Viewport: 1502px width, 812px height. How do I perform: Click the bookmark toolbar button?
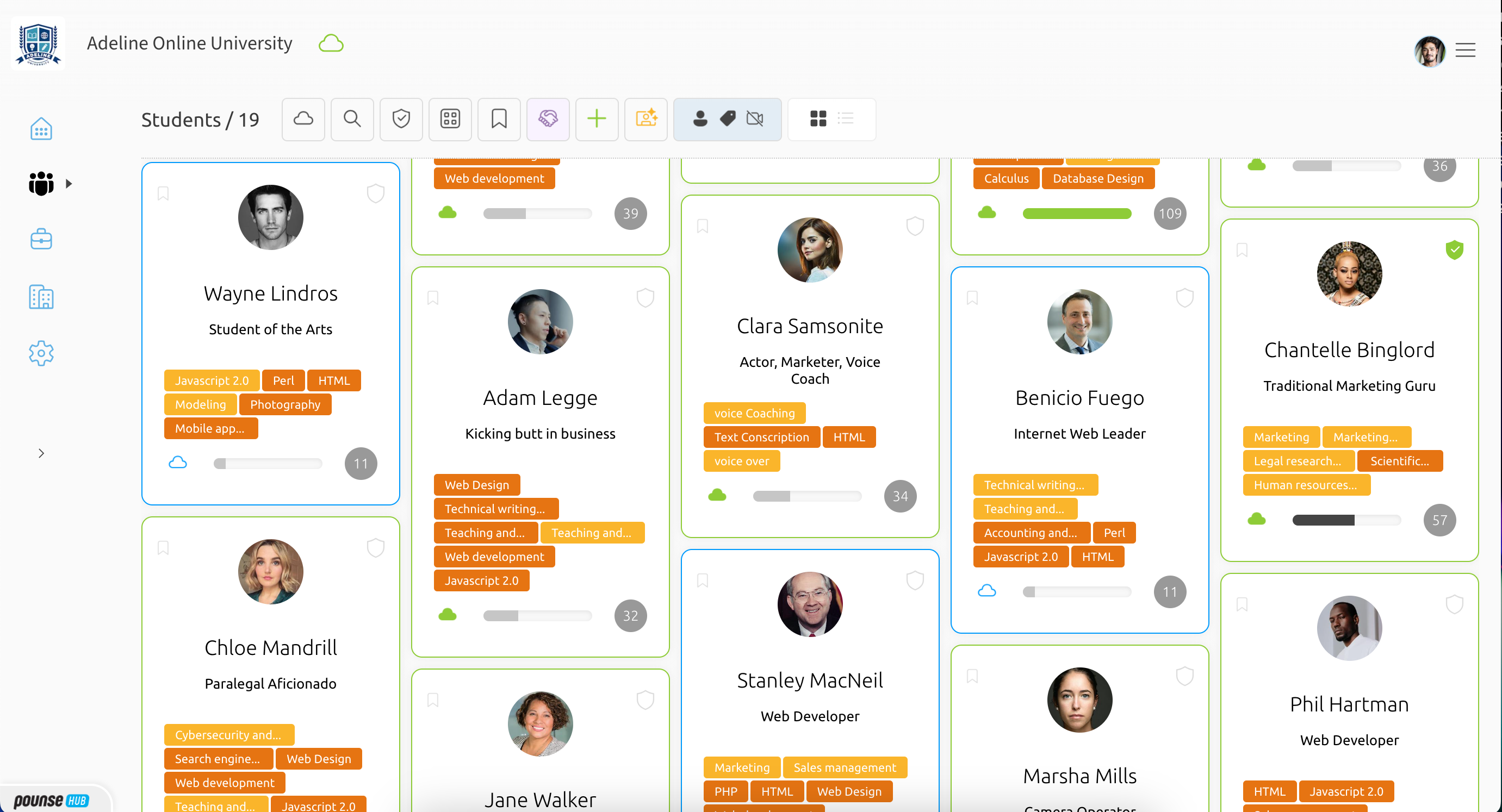[x=499, y=119]
